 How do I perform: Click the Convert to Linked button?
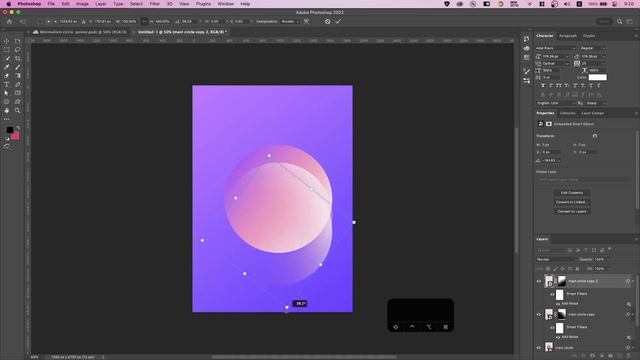[572, 202]
